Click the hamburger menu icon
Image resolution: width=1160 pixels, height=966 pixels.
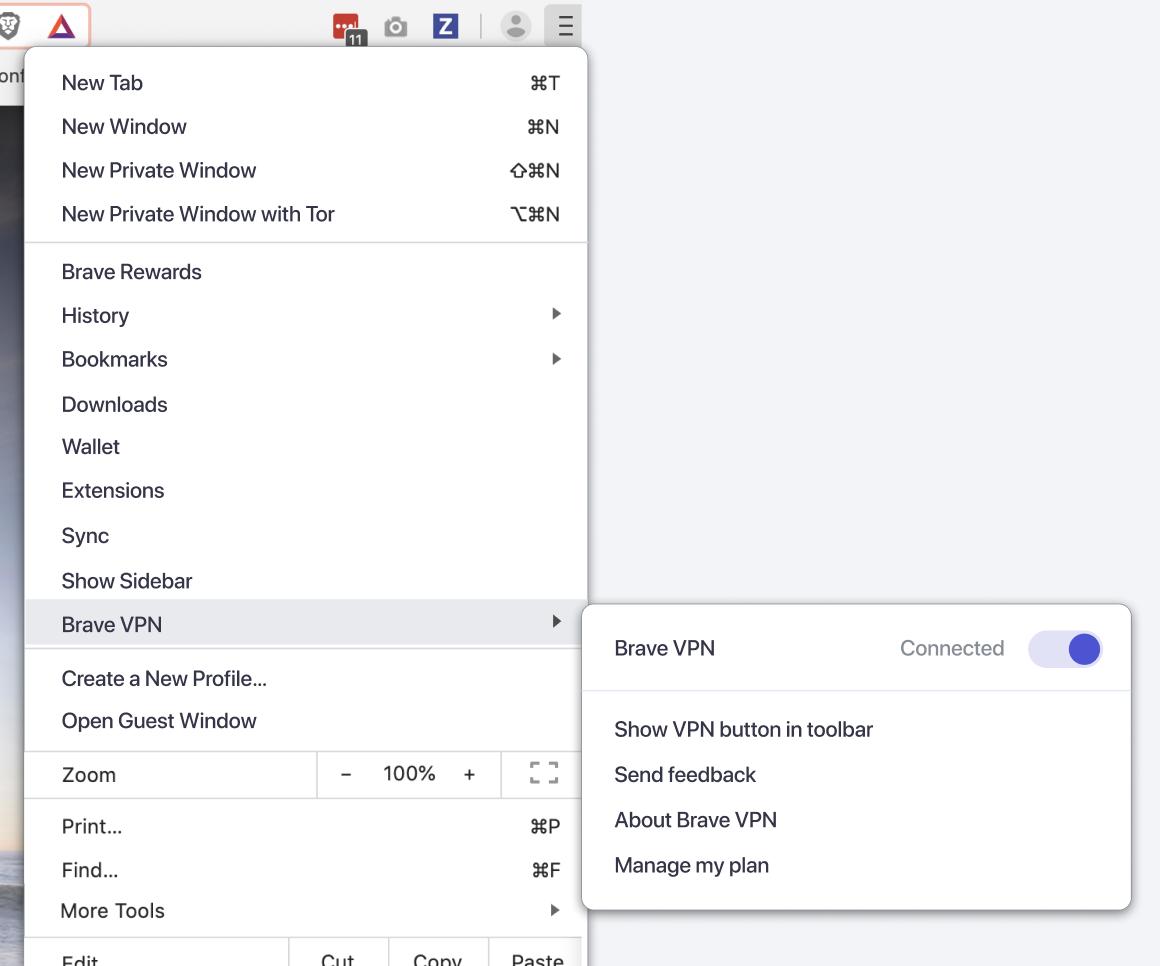tap(563, 26)
